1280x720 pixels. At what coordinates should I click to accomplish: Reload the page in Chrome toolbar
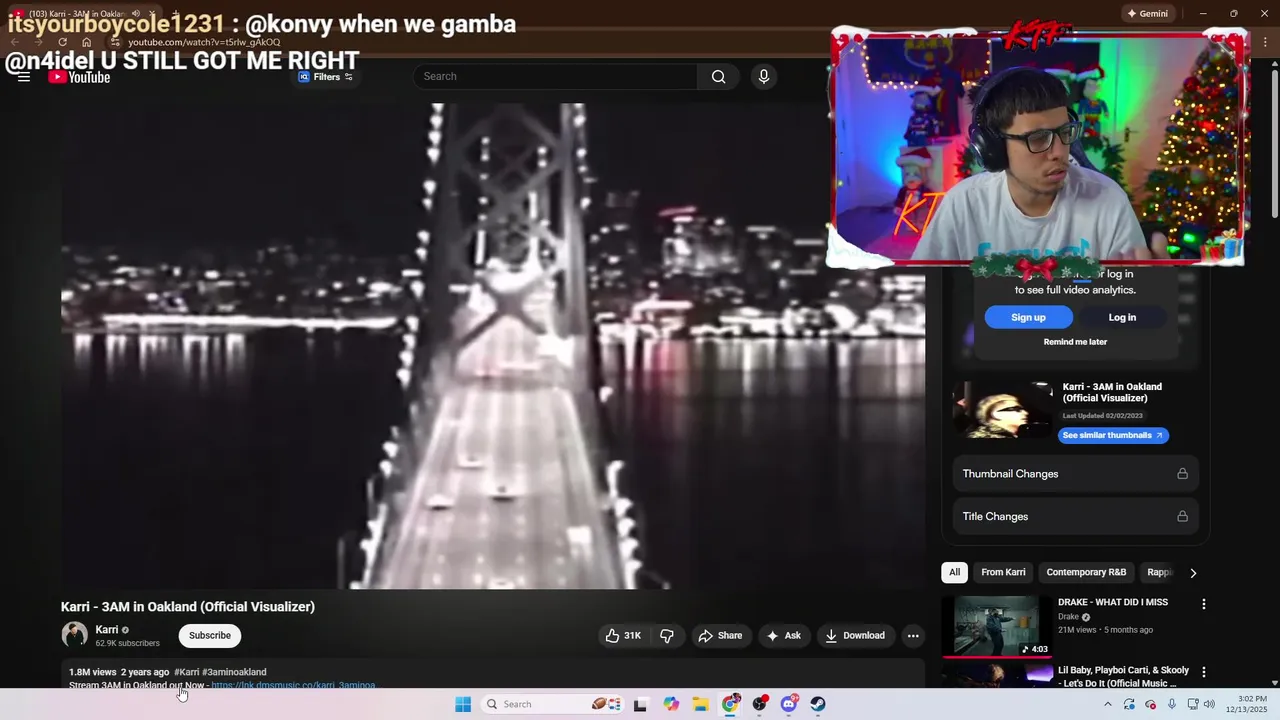[x=62, y=42]
